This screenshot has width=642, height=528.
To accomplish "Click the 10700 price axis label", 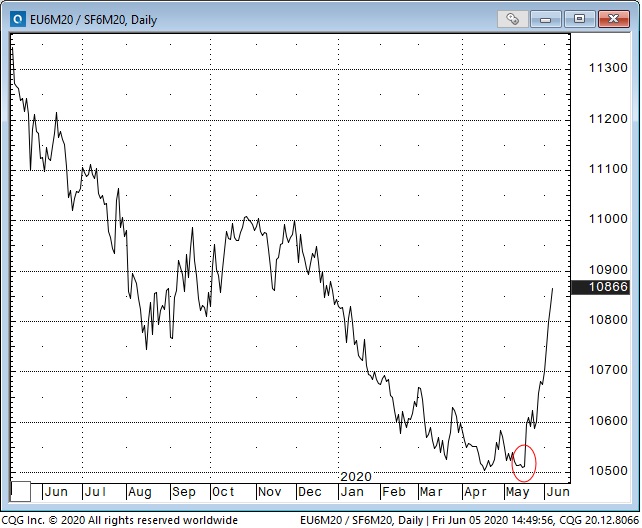I will (x=608, y=370).
